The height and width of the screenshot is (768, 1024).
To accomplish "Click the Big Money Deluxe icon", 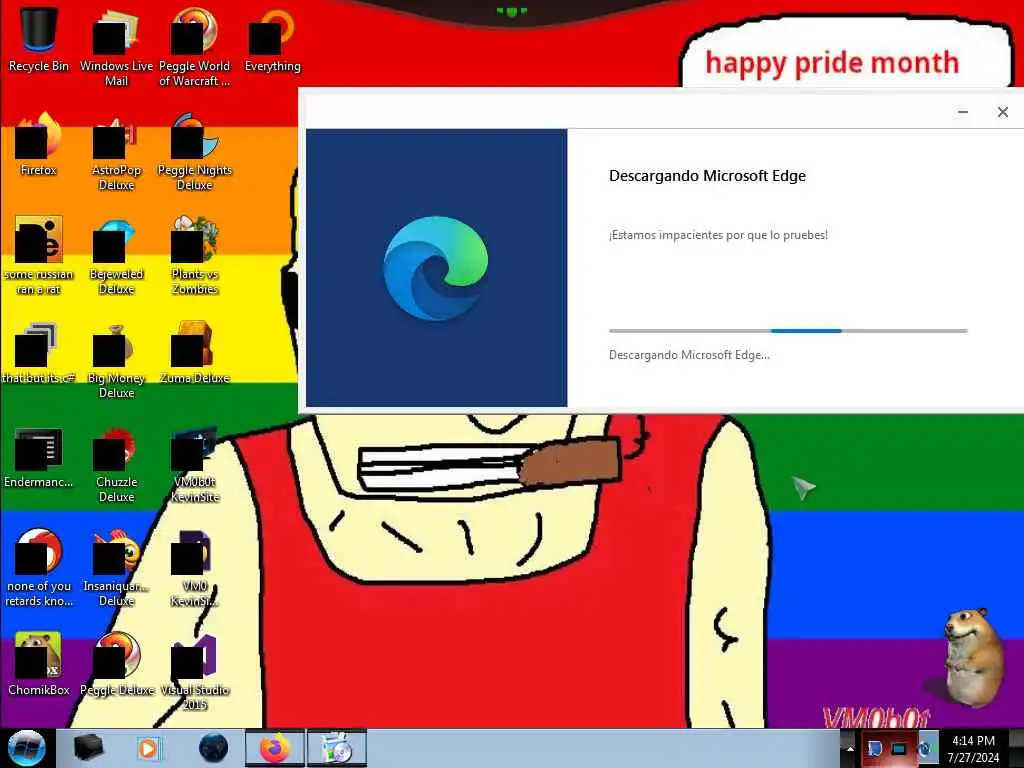I will pos(116,360).
